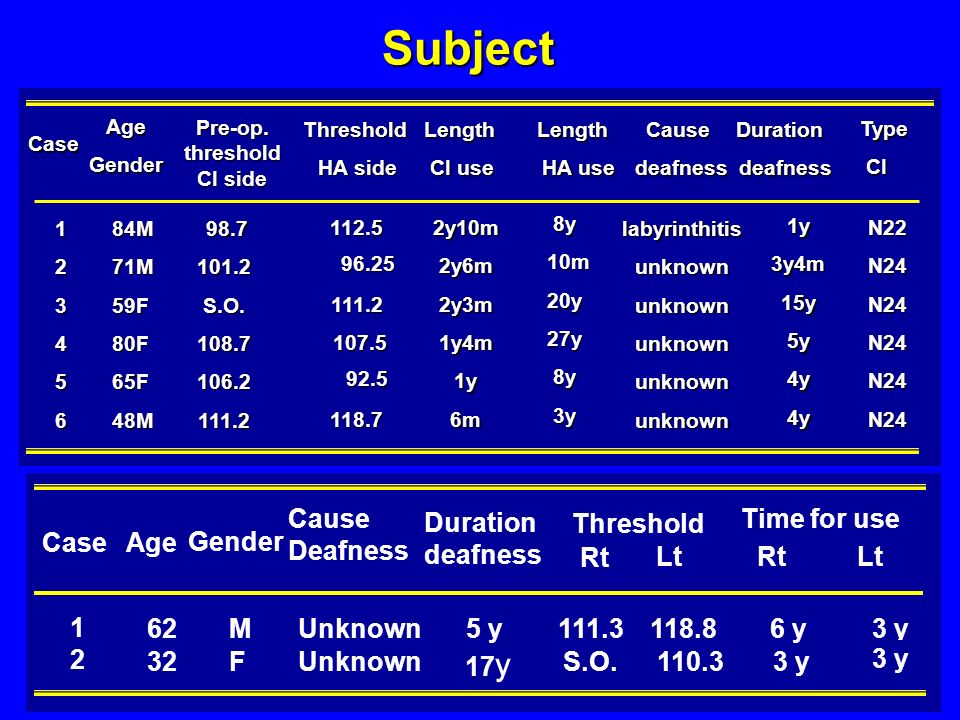Viewport: 960px width, 720px height.
Task: Select the 'labyrinthitis' cause cell
Action: point(681,230)
